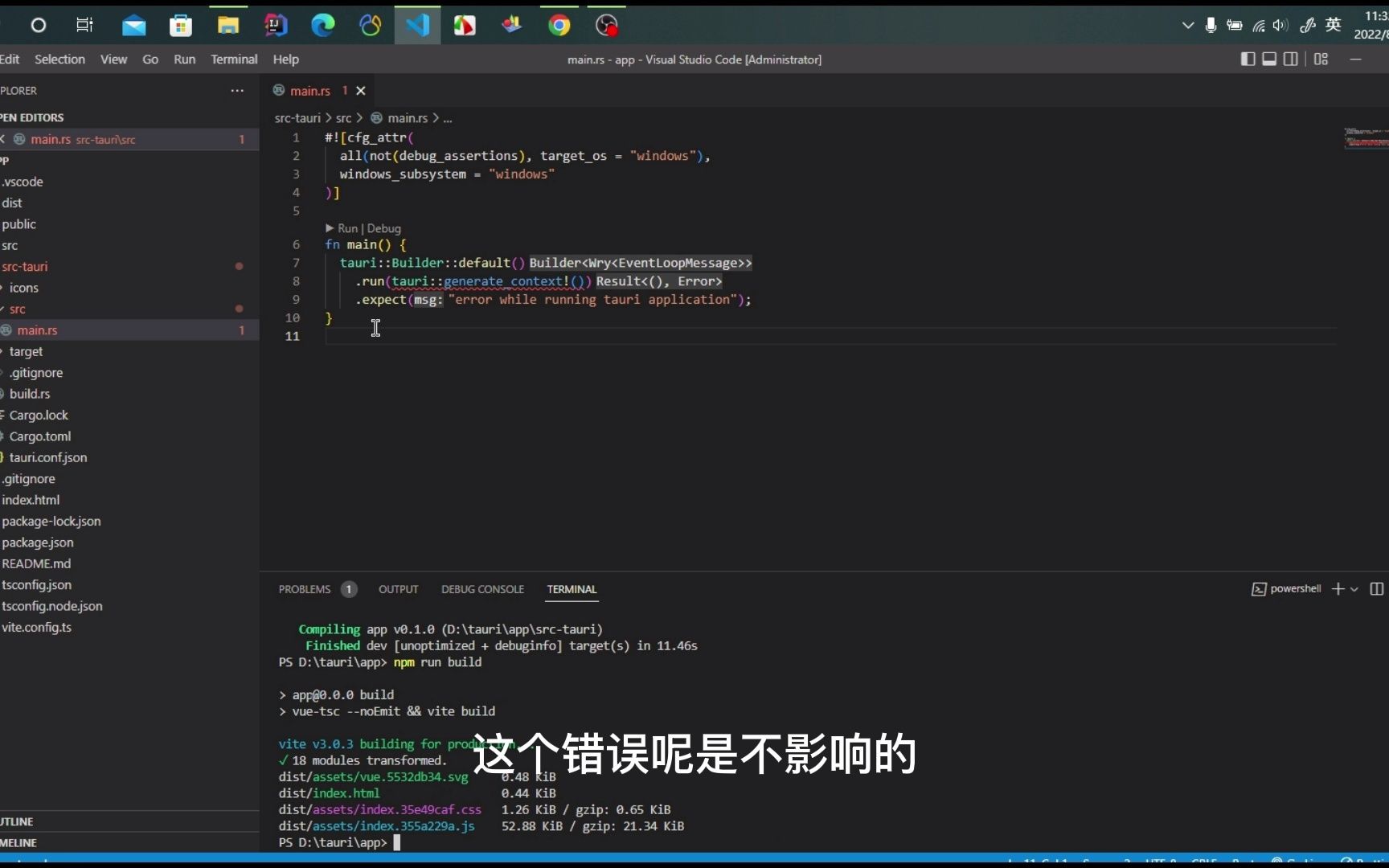This screenshot has width=1389, height=868.
Task: Open the View menu
Action: click(x=113, y=59)
